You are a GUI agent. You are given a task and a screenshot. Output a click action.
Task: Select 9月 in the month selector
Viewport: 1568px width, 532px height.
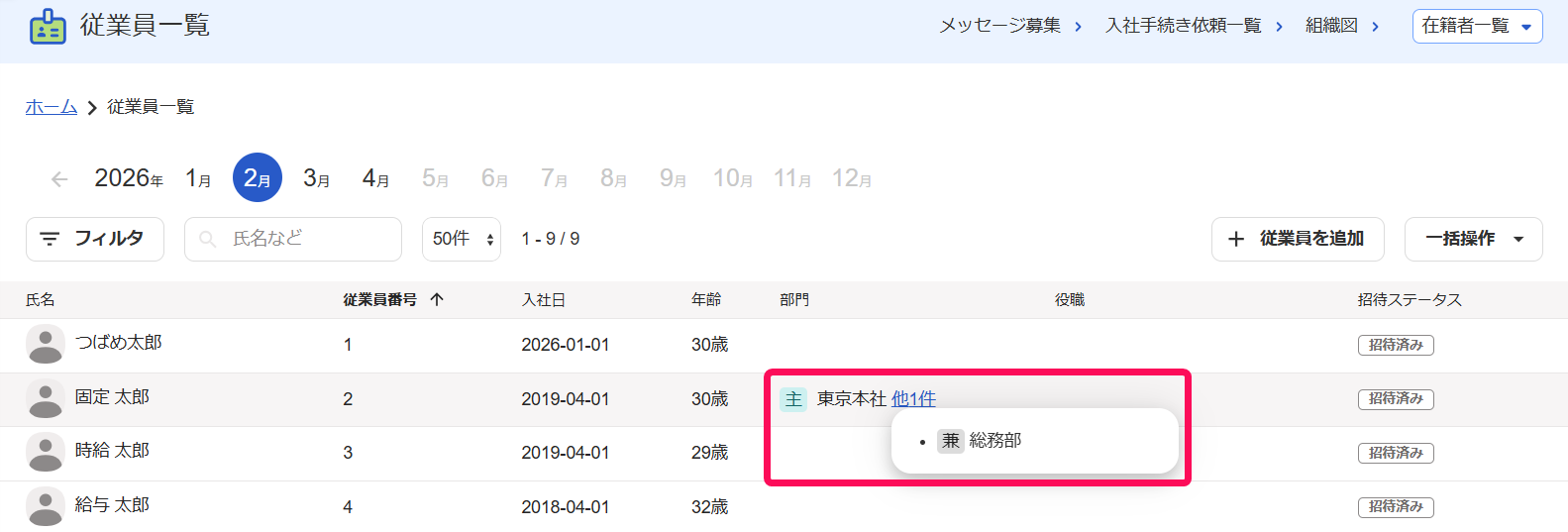[674, 178]
